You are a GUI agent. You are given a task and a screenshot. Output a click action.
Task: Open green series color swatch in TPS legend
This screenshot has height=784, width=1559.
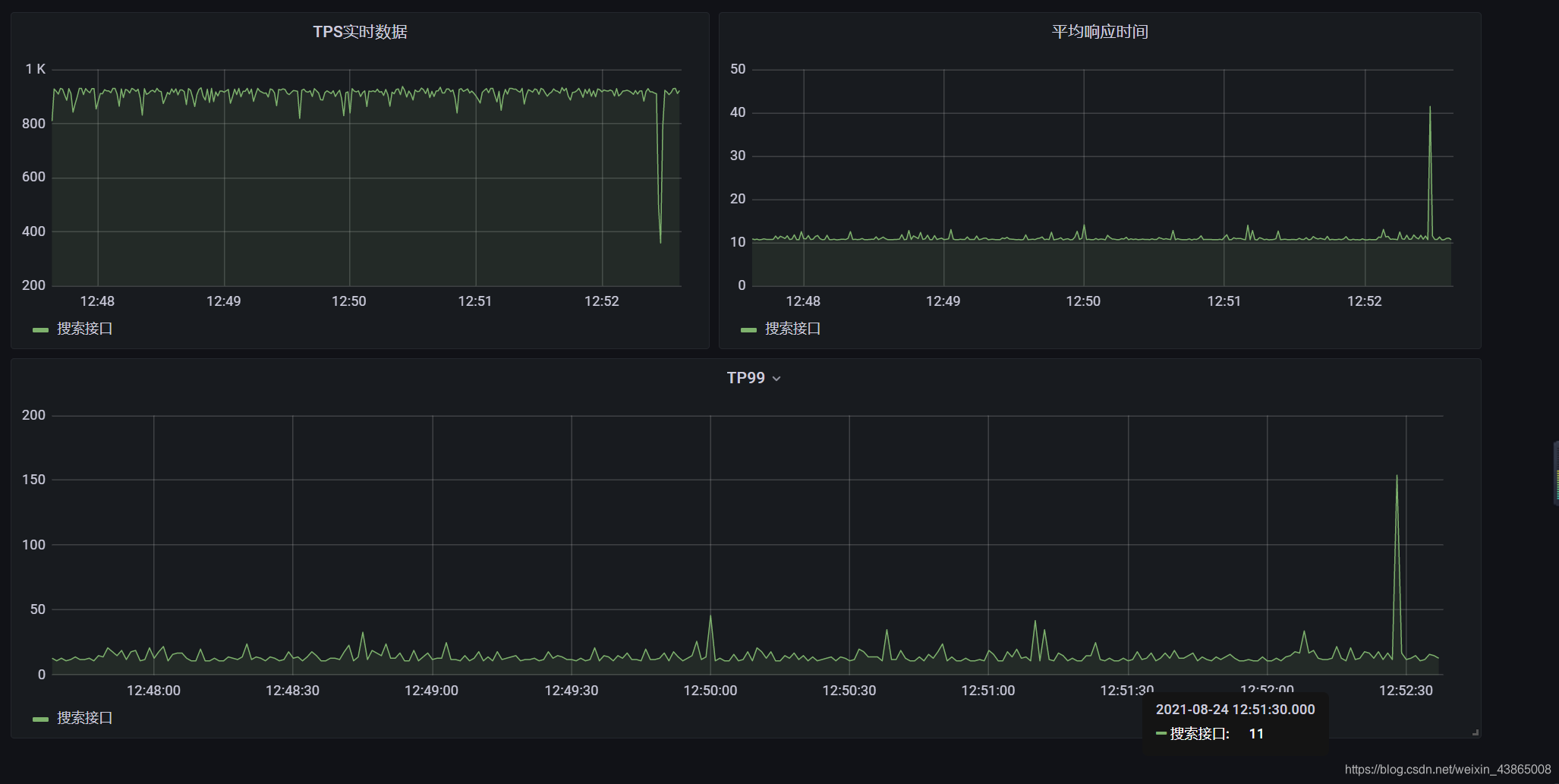tap(41, 330)
